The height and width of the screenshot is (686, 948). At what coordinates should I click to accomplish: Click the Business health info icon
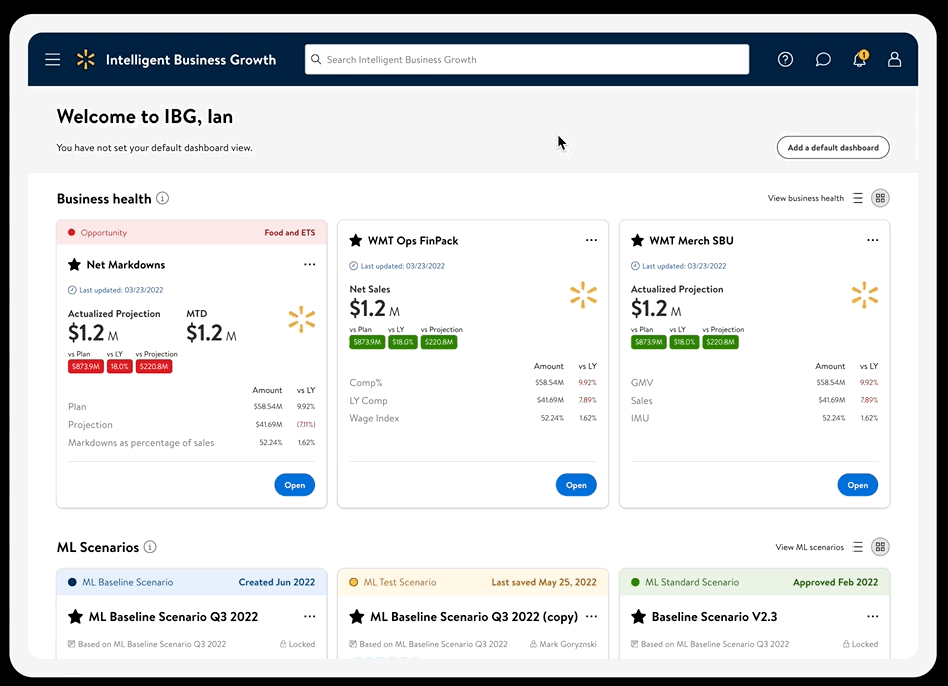click(163, 198)
